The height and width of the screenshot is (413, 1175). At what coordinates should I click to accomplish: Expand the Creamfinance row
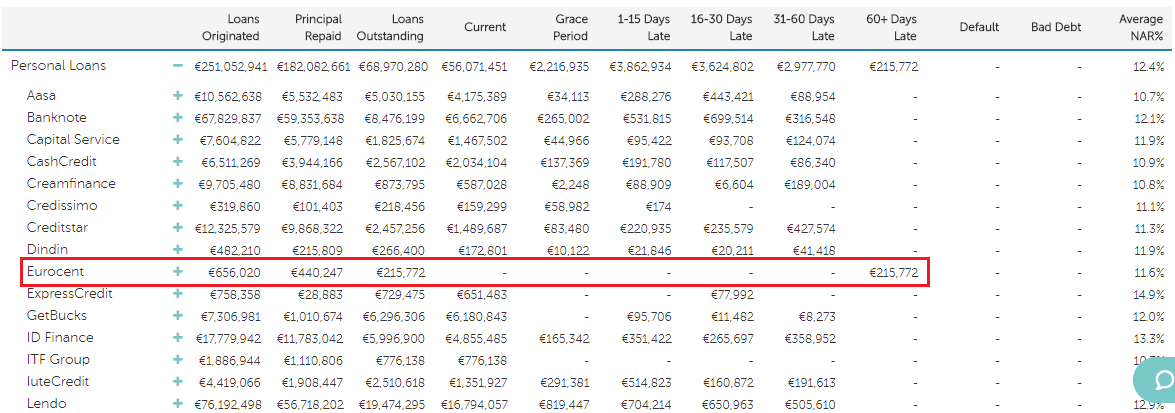pyautogui.click(x=178, y=184)
